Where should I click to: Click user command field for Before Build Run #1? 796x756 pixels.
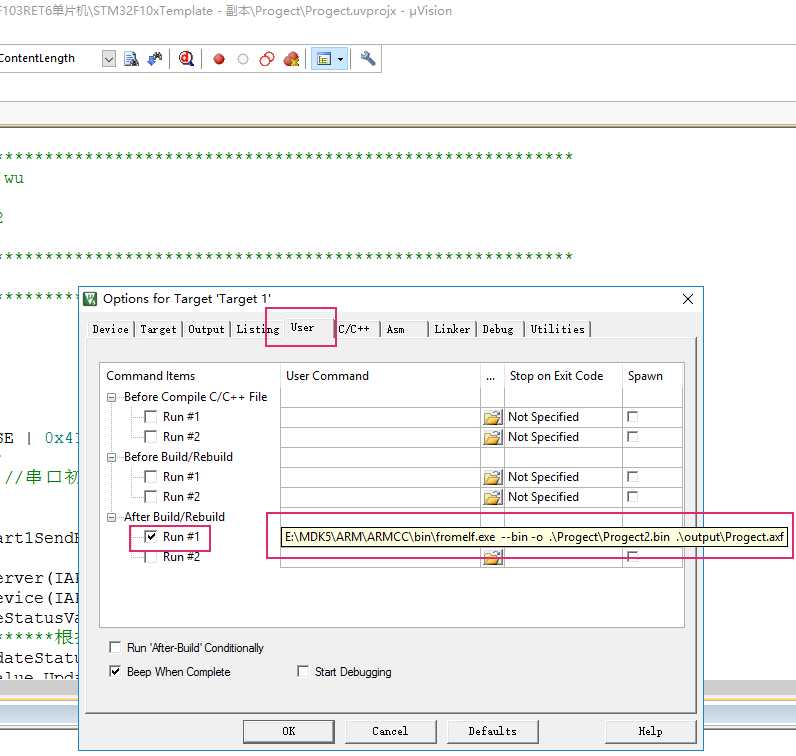pos(380,477)
